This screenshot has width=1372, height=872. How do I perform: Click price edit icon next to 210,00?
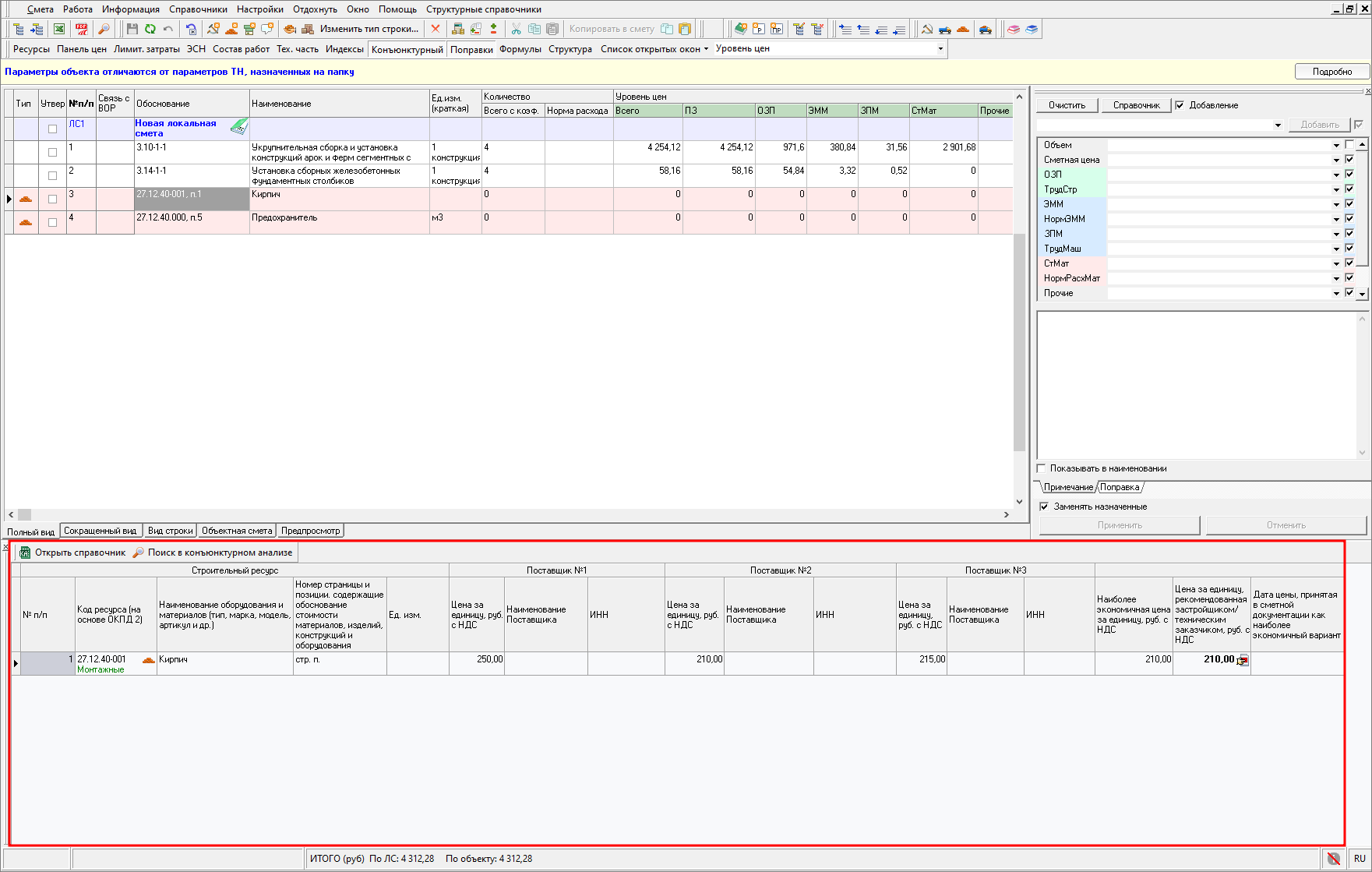[1243, 661]
